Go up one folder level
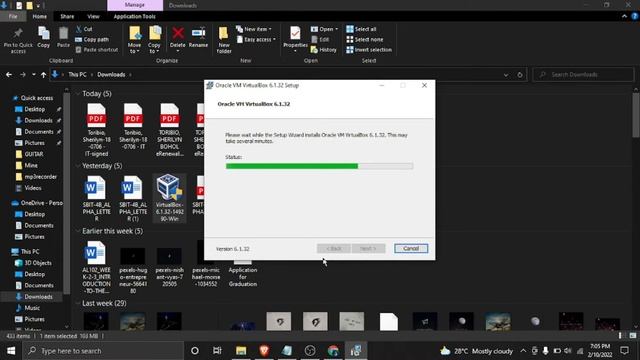The width and height of the screenshot is (640, 360). tap(44, 75)
